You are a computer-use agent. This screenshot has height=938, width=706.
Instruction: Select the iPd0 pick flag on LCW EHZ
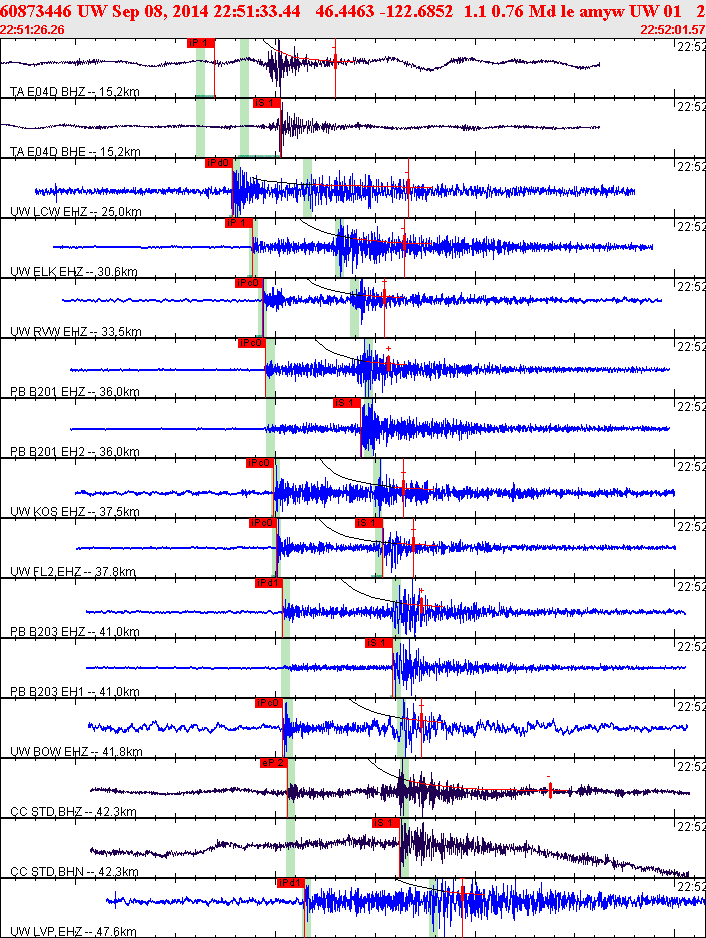coord(218,163)
